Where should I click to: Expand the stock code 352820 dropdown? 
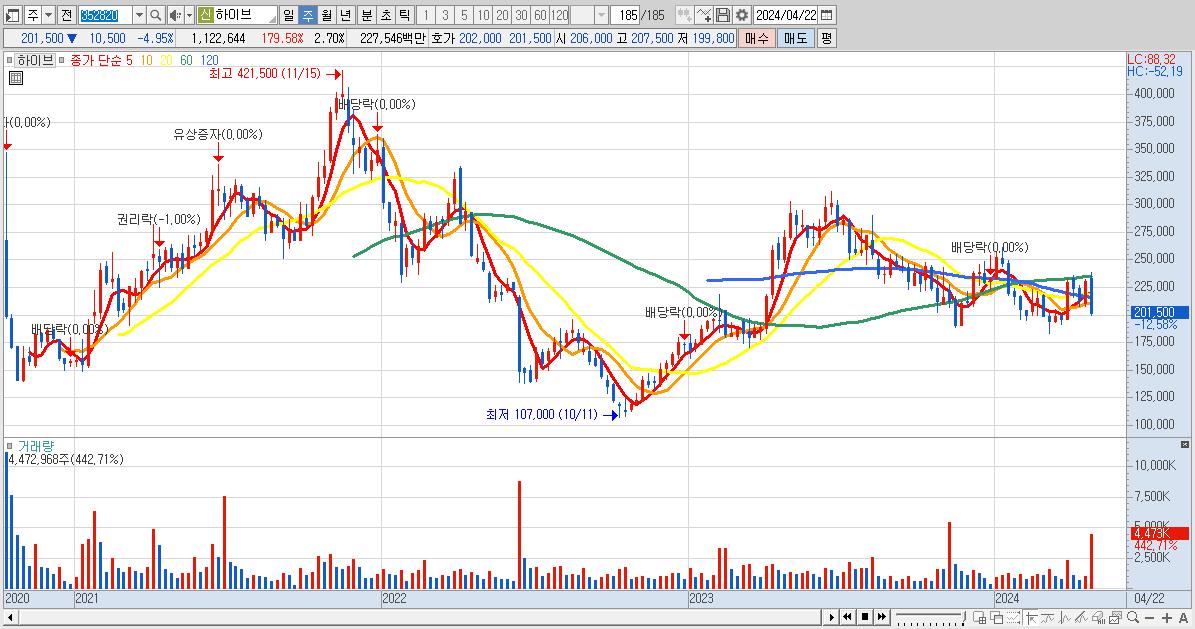point(139,14)
